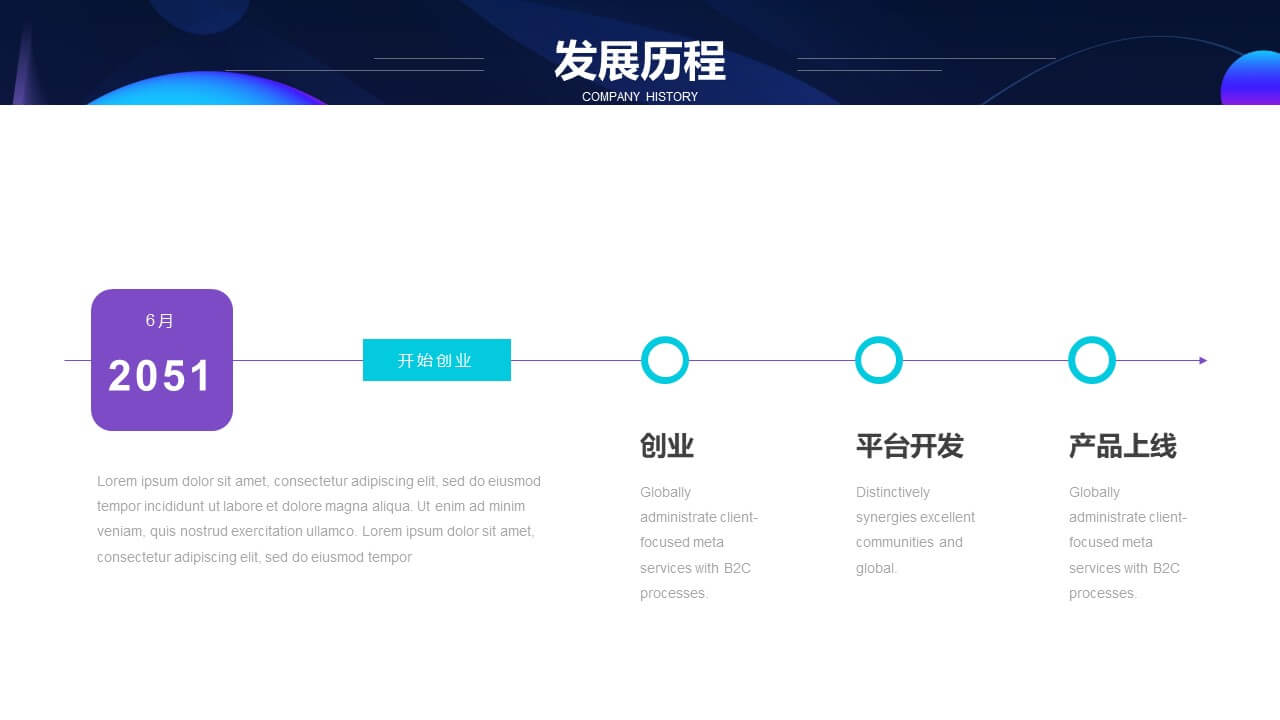
Task: Select the timeline circle above 平台开发
Action: (879, 360)
